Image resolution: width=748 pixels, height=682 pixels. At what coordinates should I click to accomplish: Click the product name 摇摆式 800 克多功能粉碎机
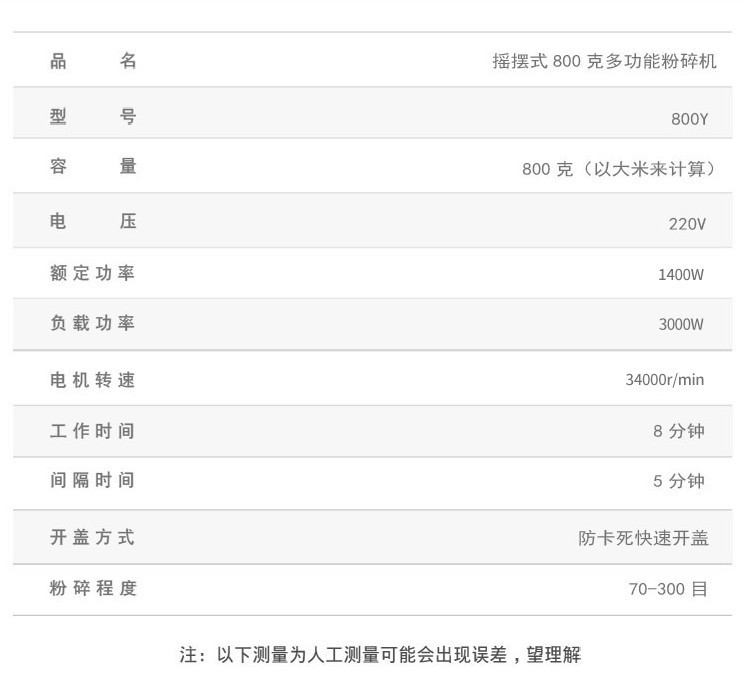click(604, 61)
